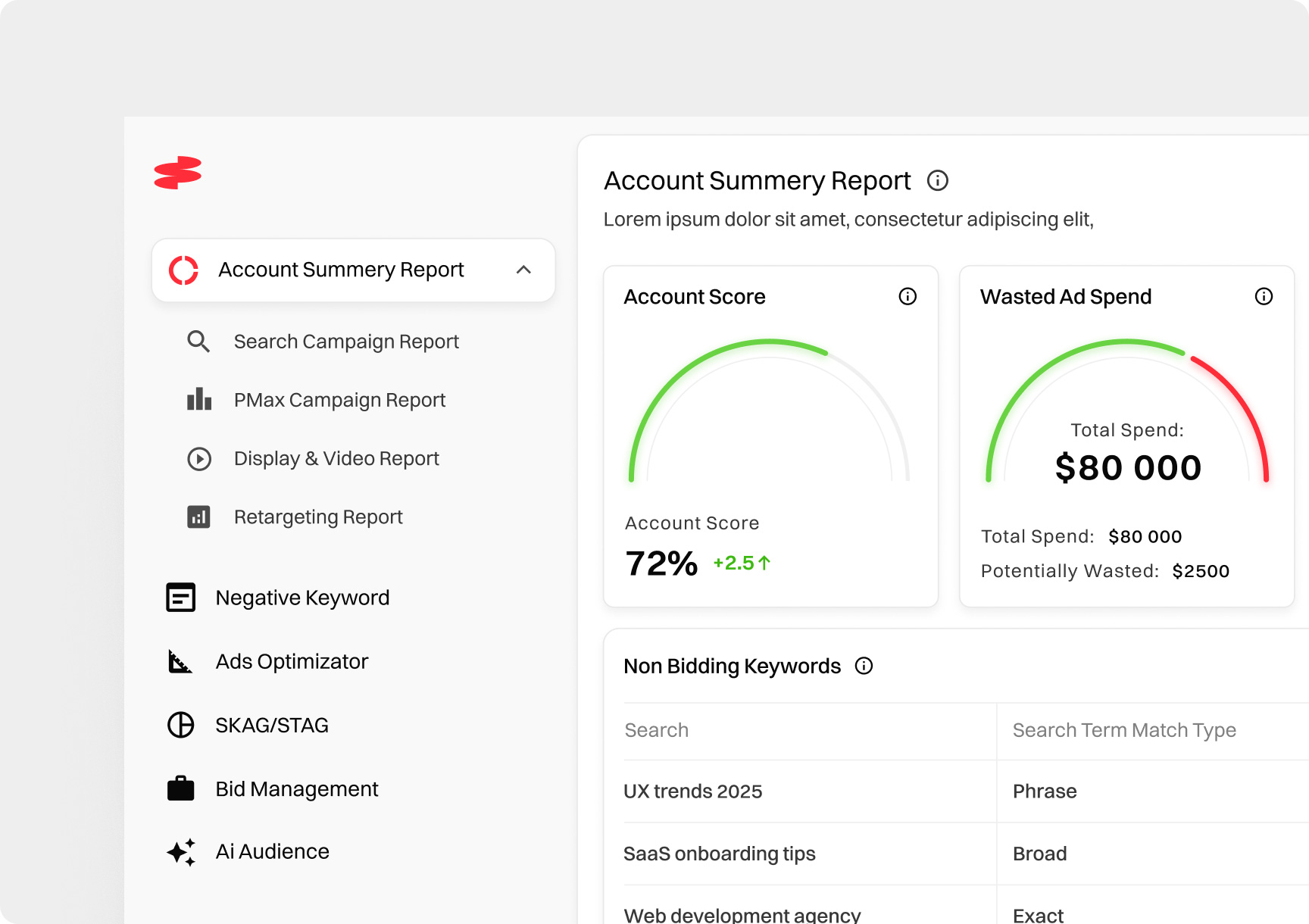The image size is (1309, 924).
Task: Click the $80 000 value inside gauge
Action: pyautogui.click(x=1128, y=467)
